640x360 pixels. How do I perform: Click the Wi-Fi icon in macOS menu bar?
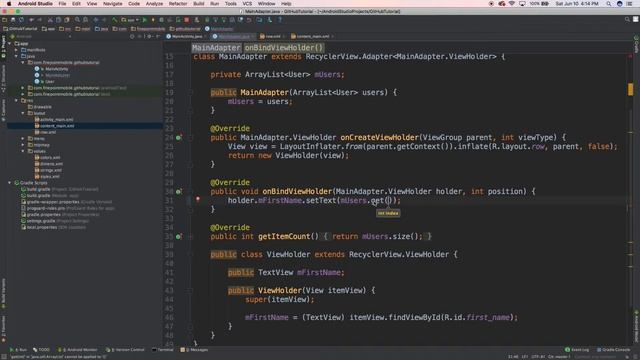pos(512,4)
